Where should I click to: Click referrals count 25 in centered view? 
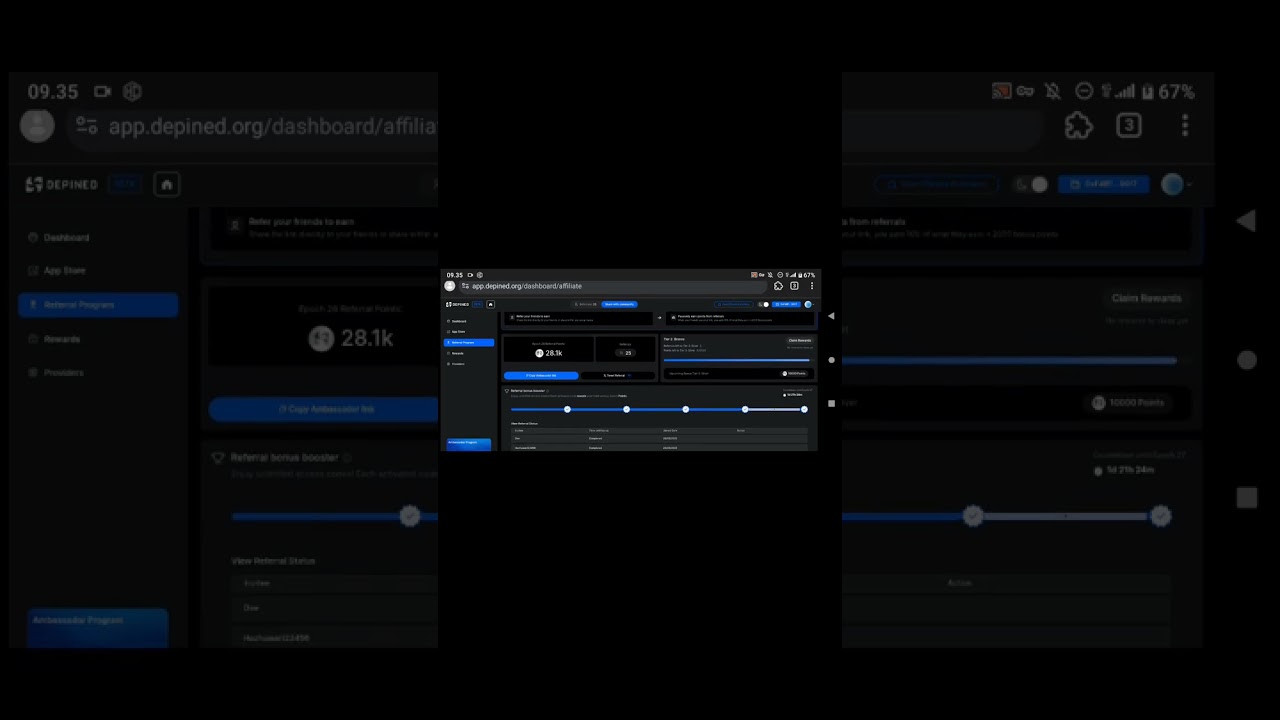pyautogui.click(x=626, y=353)
